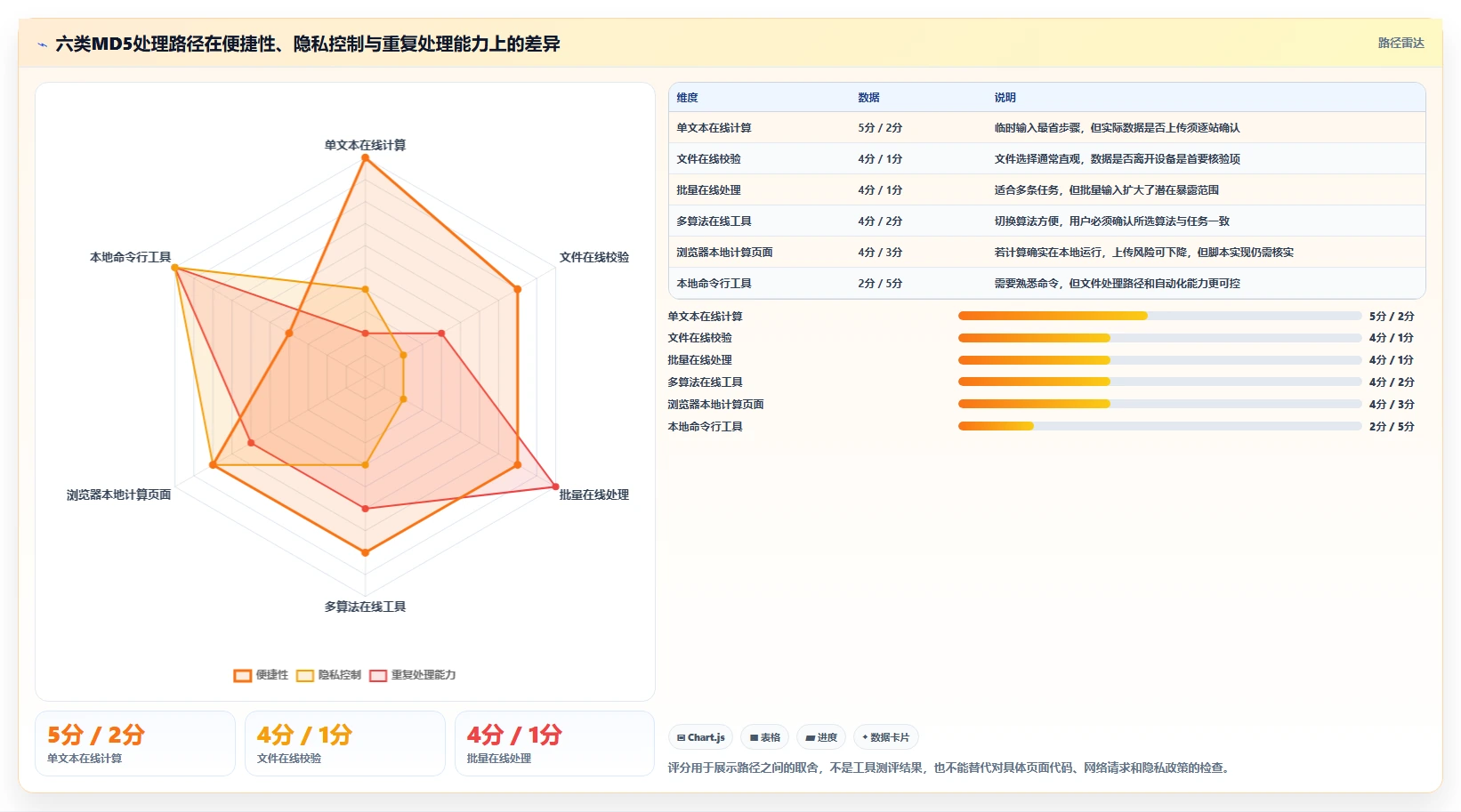Click the radar axis label 本地命令行工具
This screenshot has height=812, width=1461.
[x=130, y=257]
